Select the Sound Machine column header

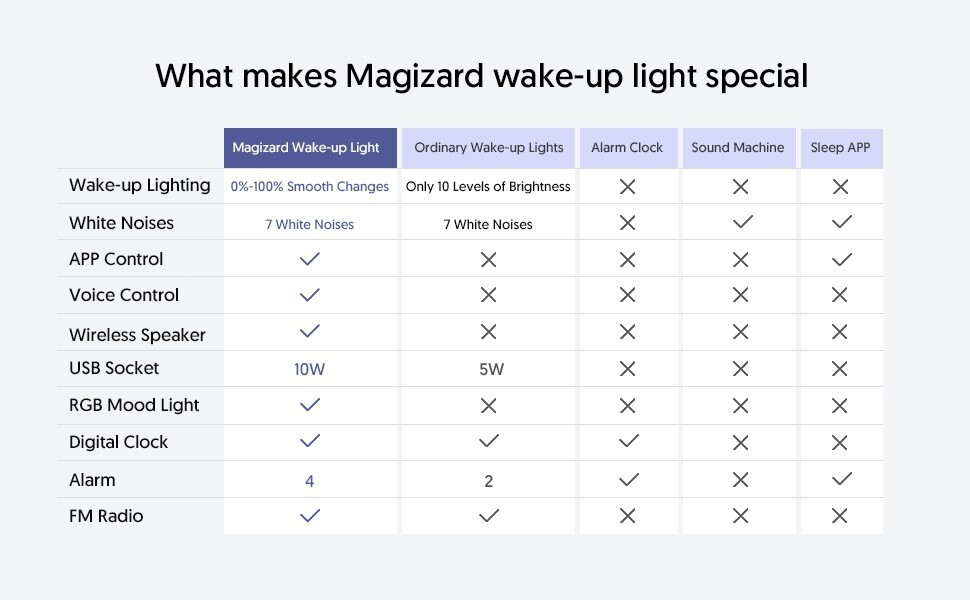(x=739, y=148)
